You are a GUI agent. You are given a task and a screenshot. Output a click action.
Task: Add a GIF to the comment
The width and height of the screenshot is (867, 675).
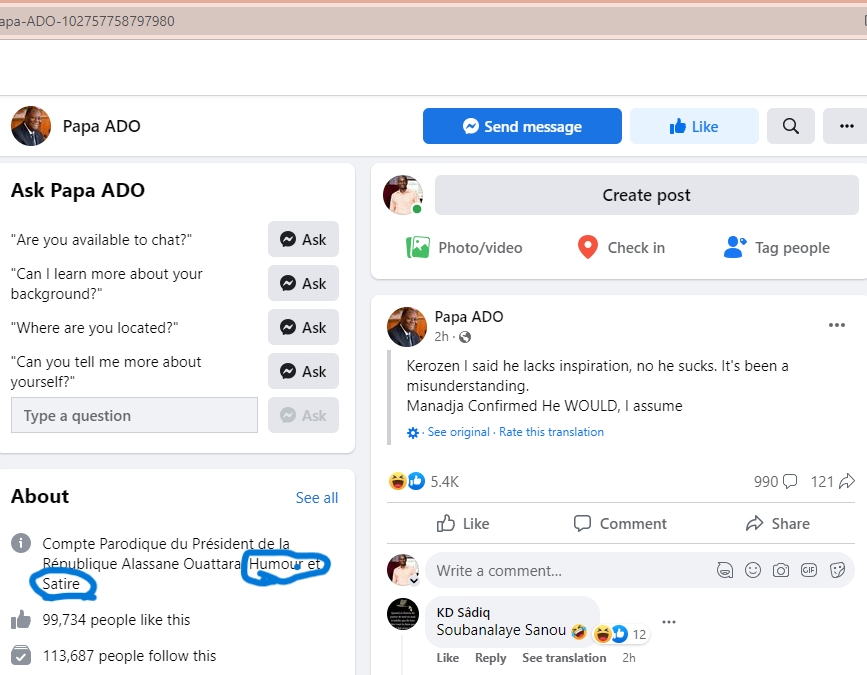[809, 570]
